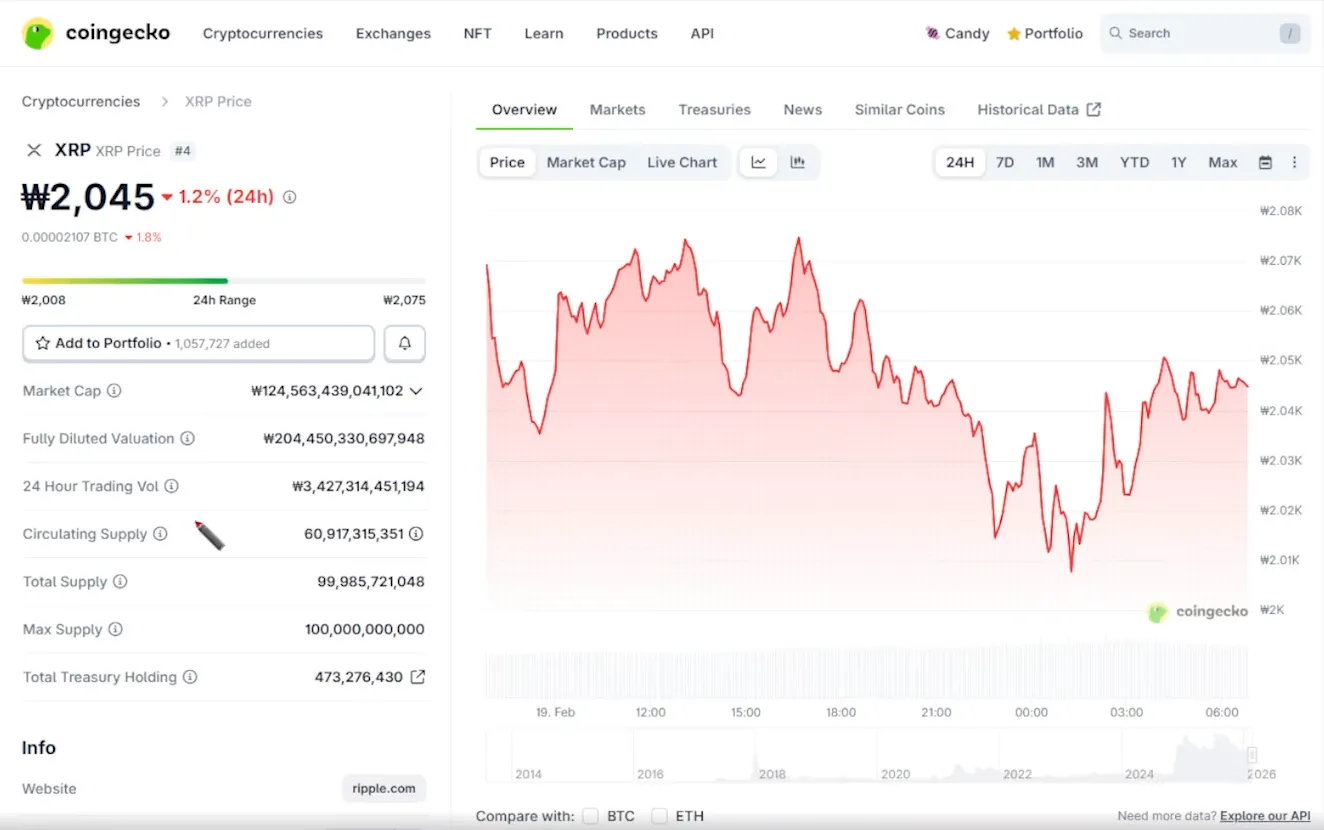Enable the BTC compare checkbox

click(x=590, y=816)
